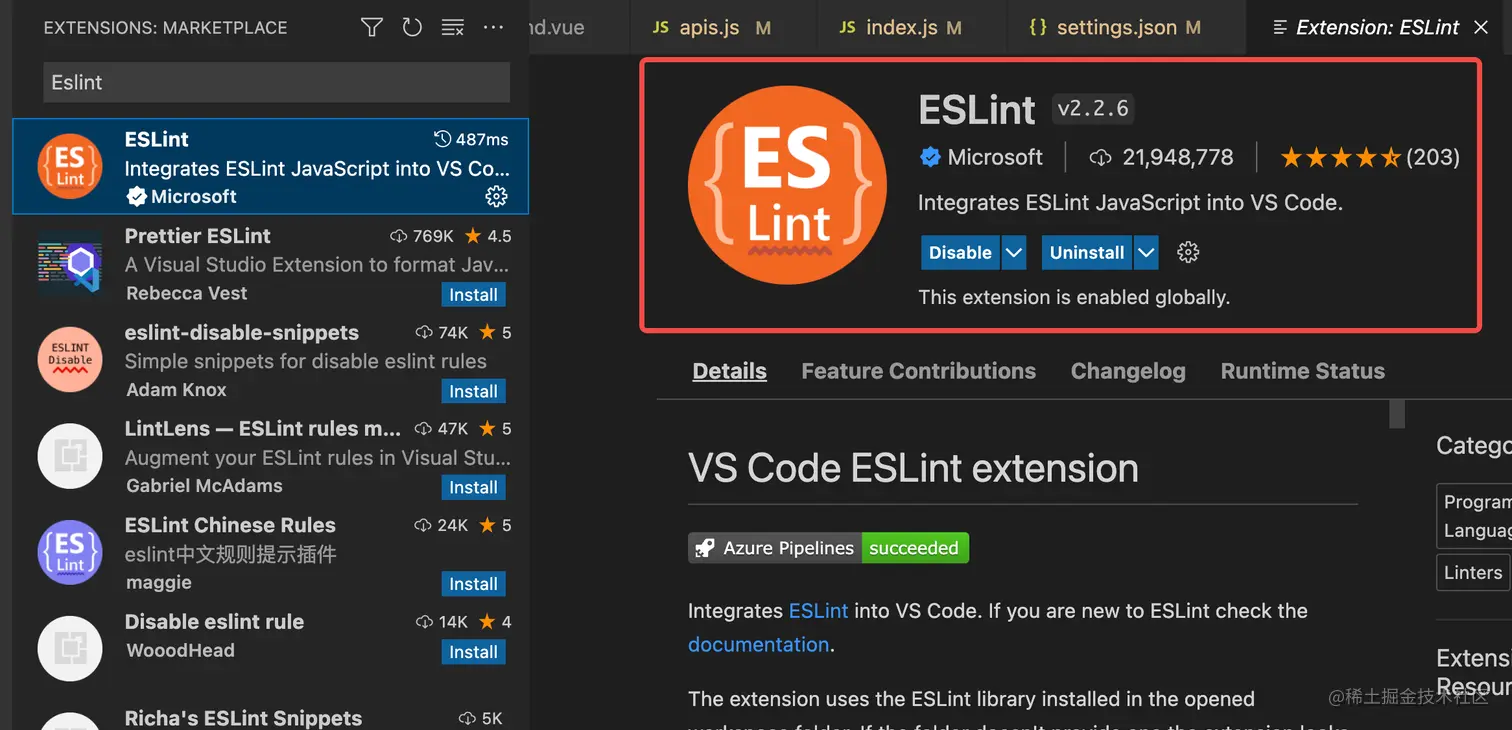Open the extensions views and more actions menu
Screen dimensions: 1512x730
(x=493, y=27)
